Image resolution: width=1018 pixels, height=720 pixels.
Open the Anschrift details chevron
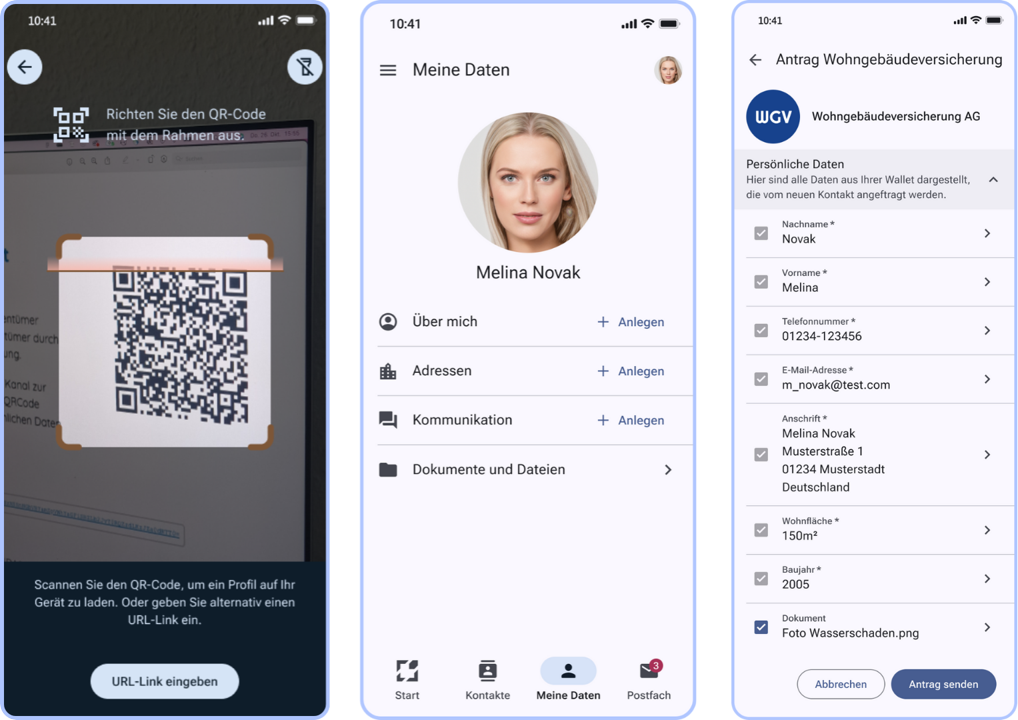986,455
